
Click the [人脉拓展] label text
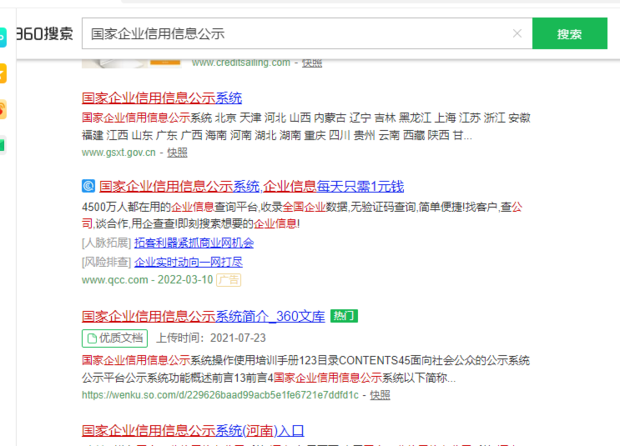[x=106, y=243]
